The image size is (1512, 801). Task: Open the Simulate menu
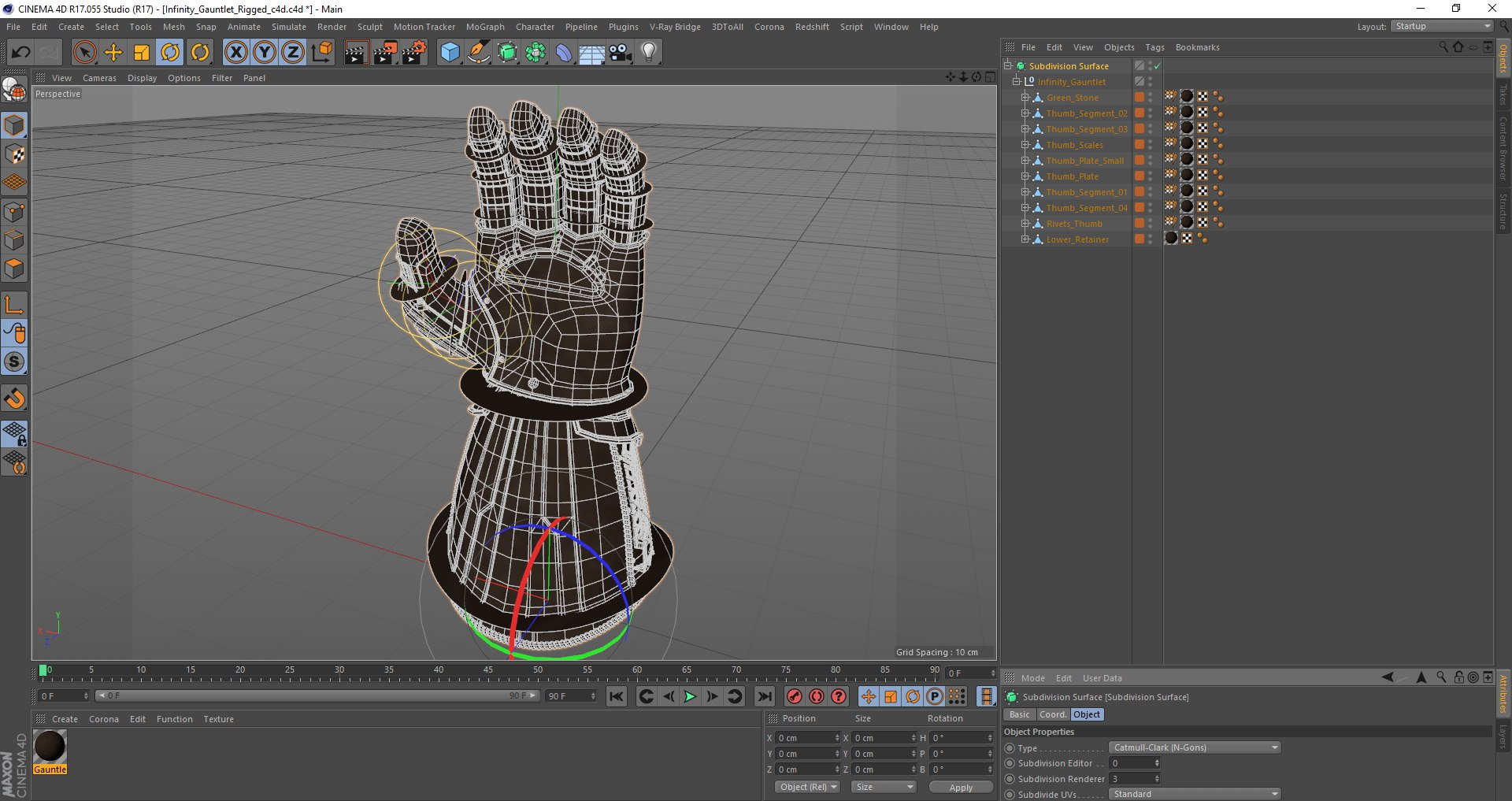pos(289,27)
